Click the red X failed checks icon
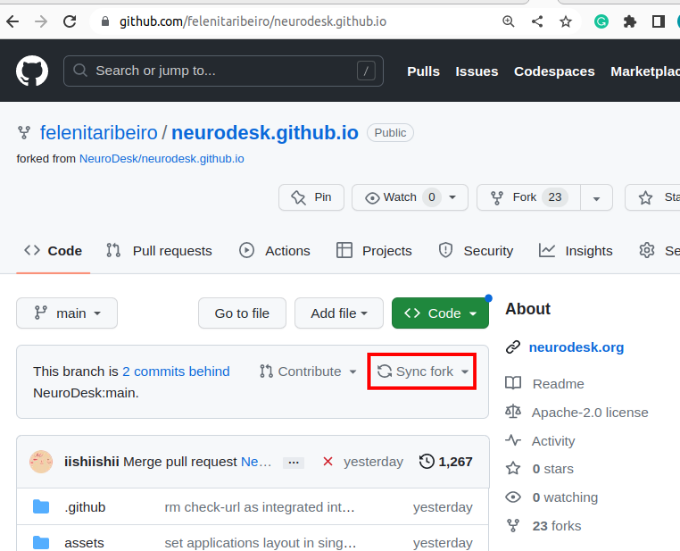The image size is (680, 551). coord(328,462)
